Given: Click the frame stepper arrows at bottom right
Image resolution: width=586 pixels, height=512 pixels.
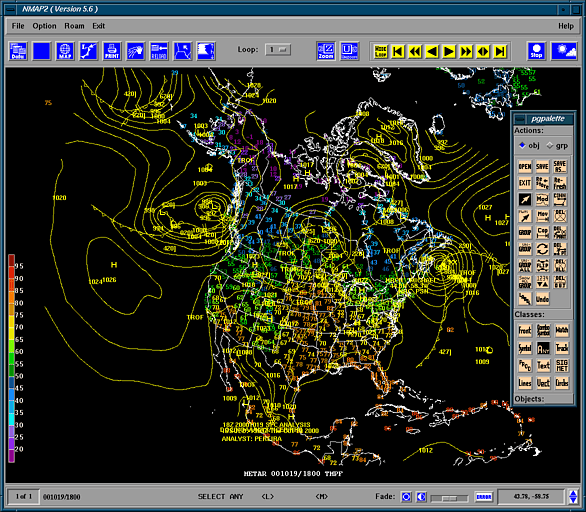Looking at the screenshot, I should point(573,497).
